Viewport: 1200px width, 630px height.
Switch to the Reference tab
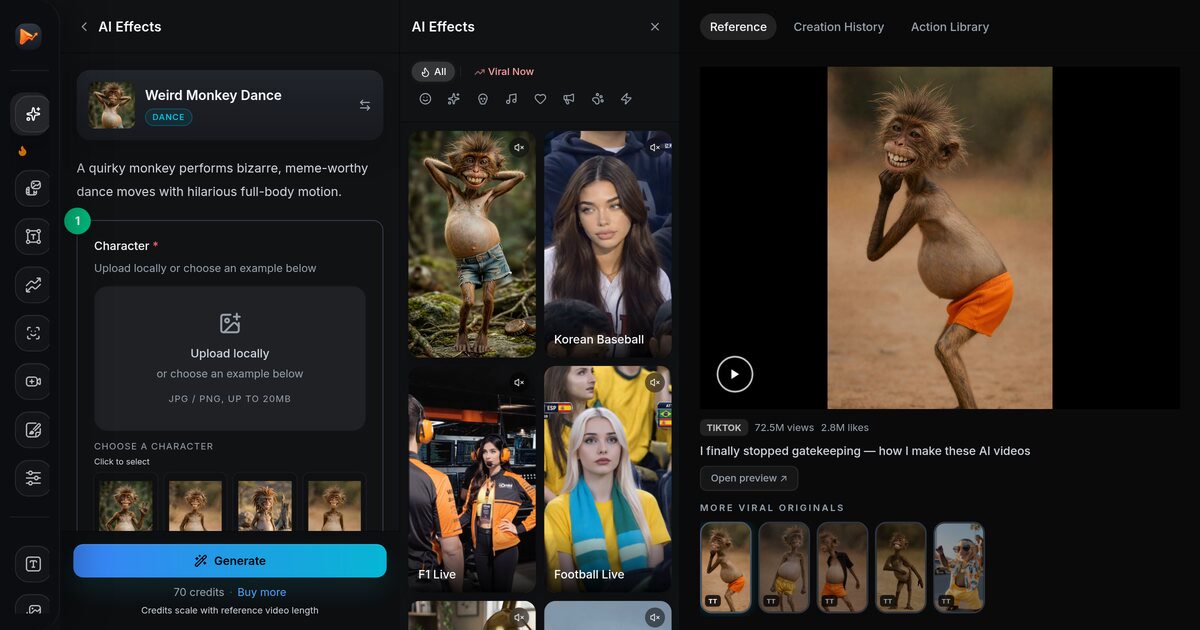point(738,27)
